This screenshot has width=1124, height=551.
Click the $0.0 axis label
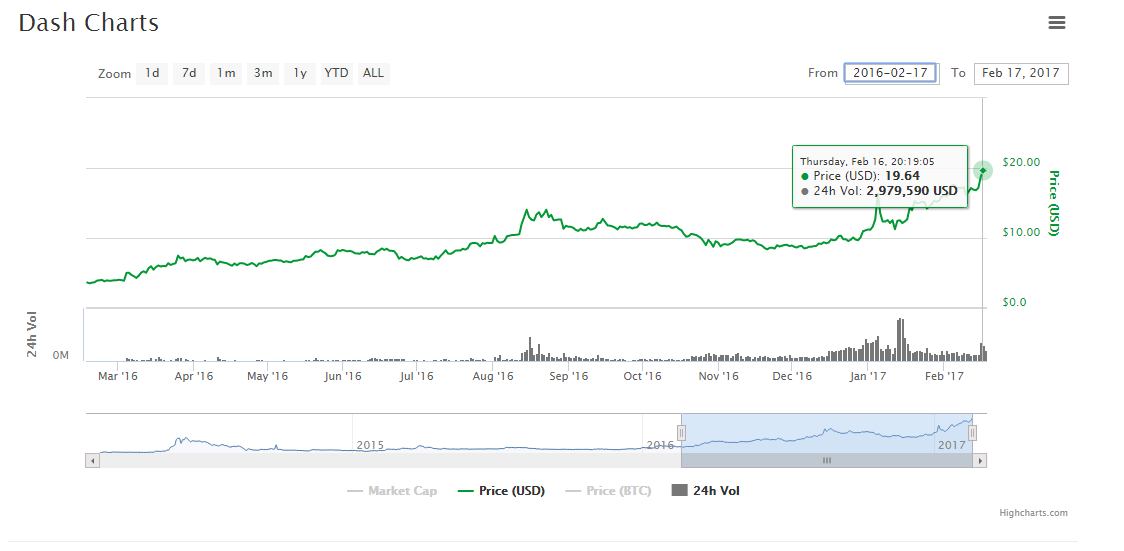coord(1014,302)
